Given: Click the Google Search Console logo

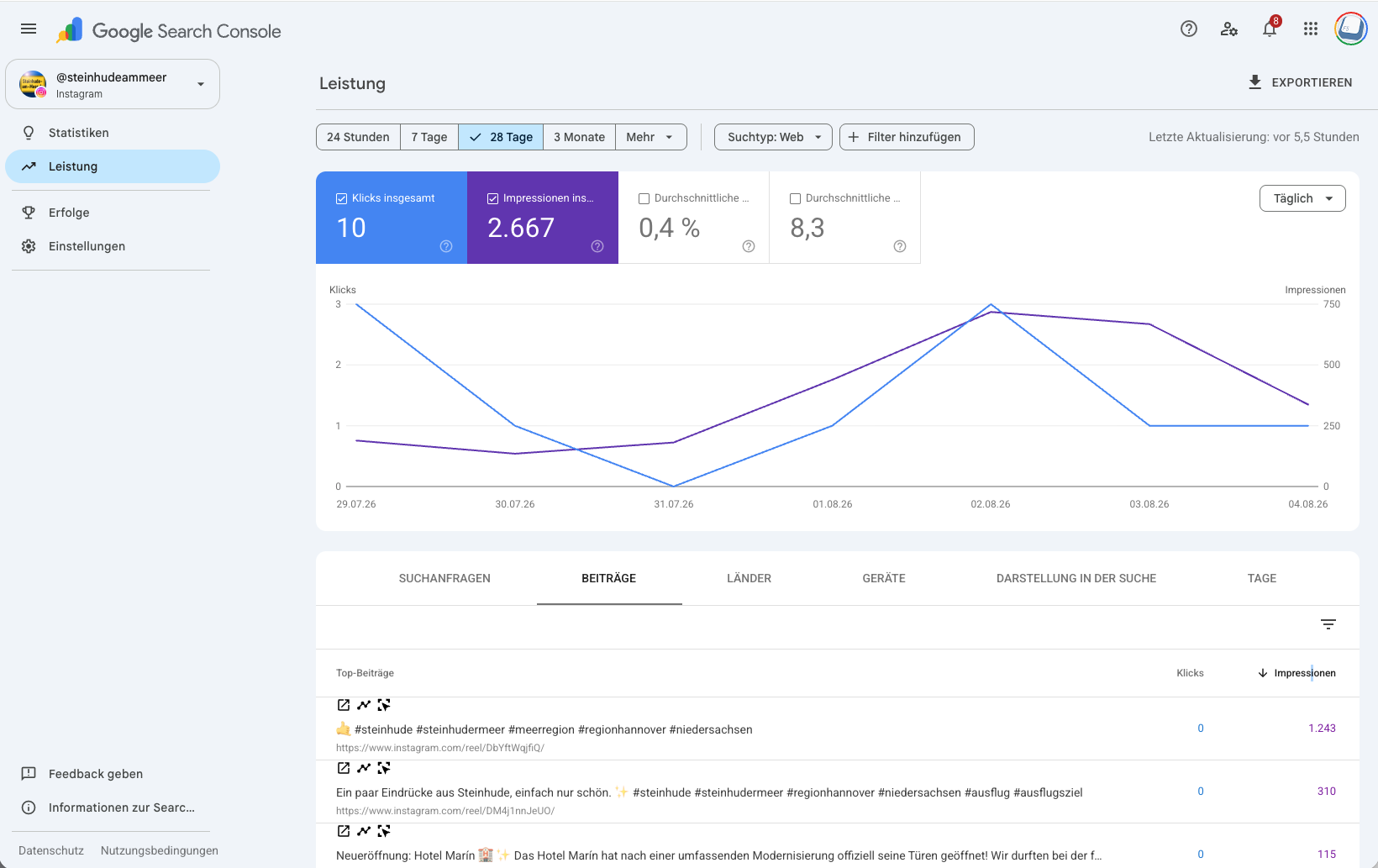Looking at the screenshot, I should tap(169, 31).
